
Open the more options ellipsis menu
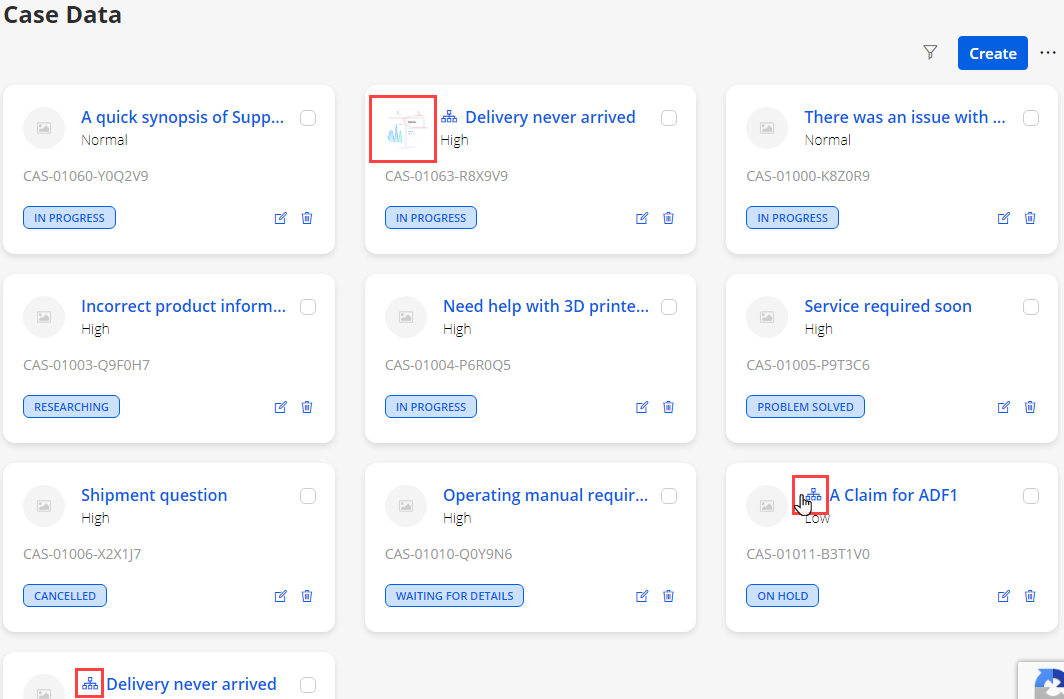1047,53
